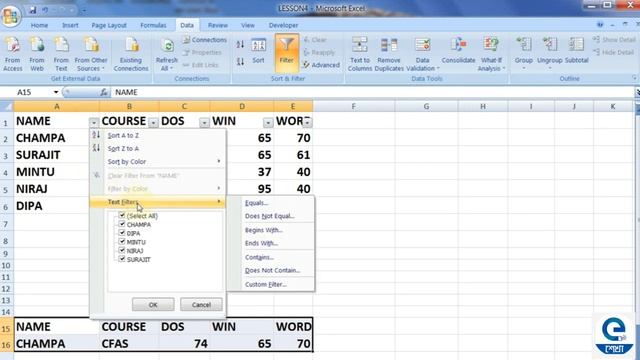Open From Other Sources menu
Image resolution: width=640 pixels, height=360 pixels.
[91, 54]
